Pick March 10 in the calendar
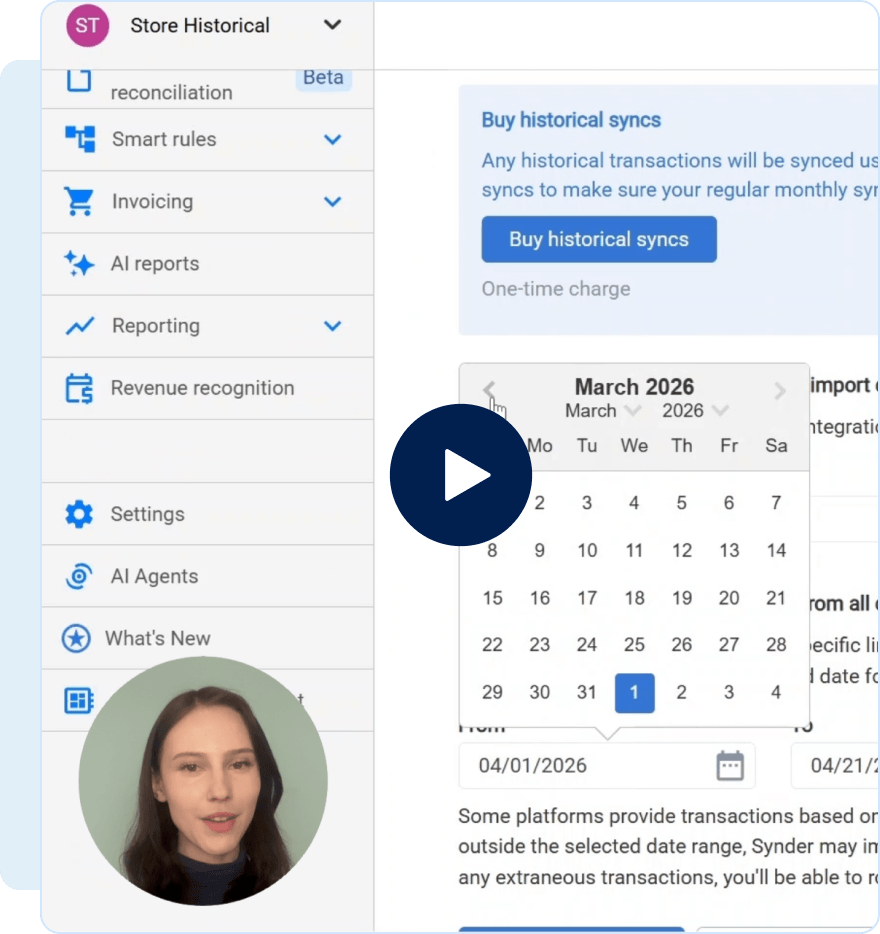Image resolution: width=880 pixels, height=934 pixels. pos(587,550)
